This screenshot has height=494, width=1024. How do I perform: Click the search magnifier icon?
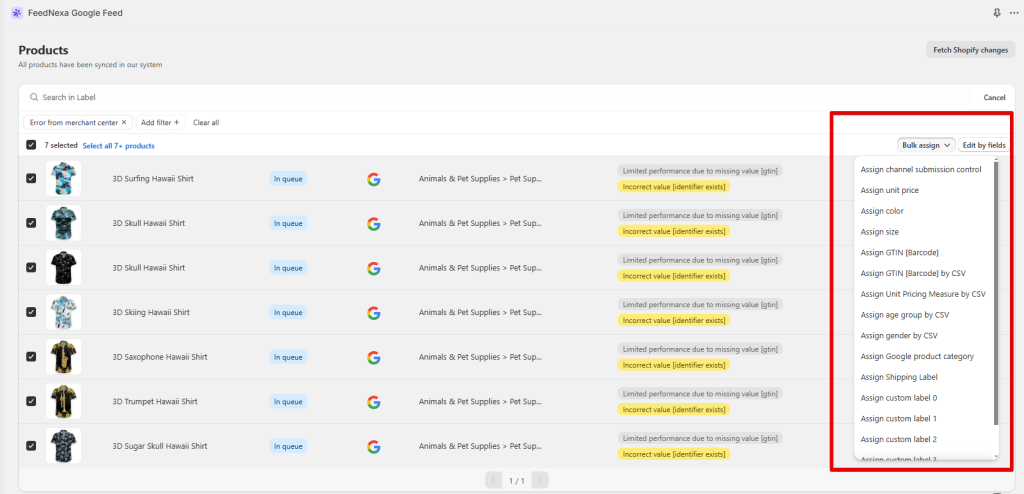click(x=34, y=97)
